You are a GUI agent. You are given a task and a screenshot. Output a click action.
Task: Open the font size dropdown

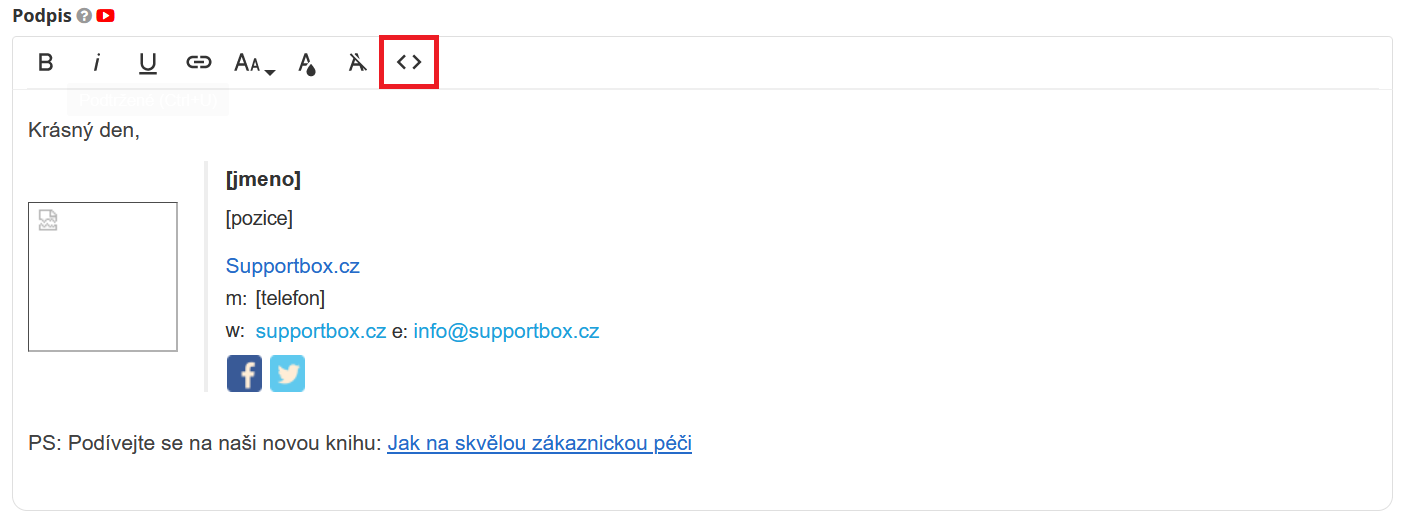[x=254, y=64]
